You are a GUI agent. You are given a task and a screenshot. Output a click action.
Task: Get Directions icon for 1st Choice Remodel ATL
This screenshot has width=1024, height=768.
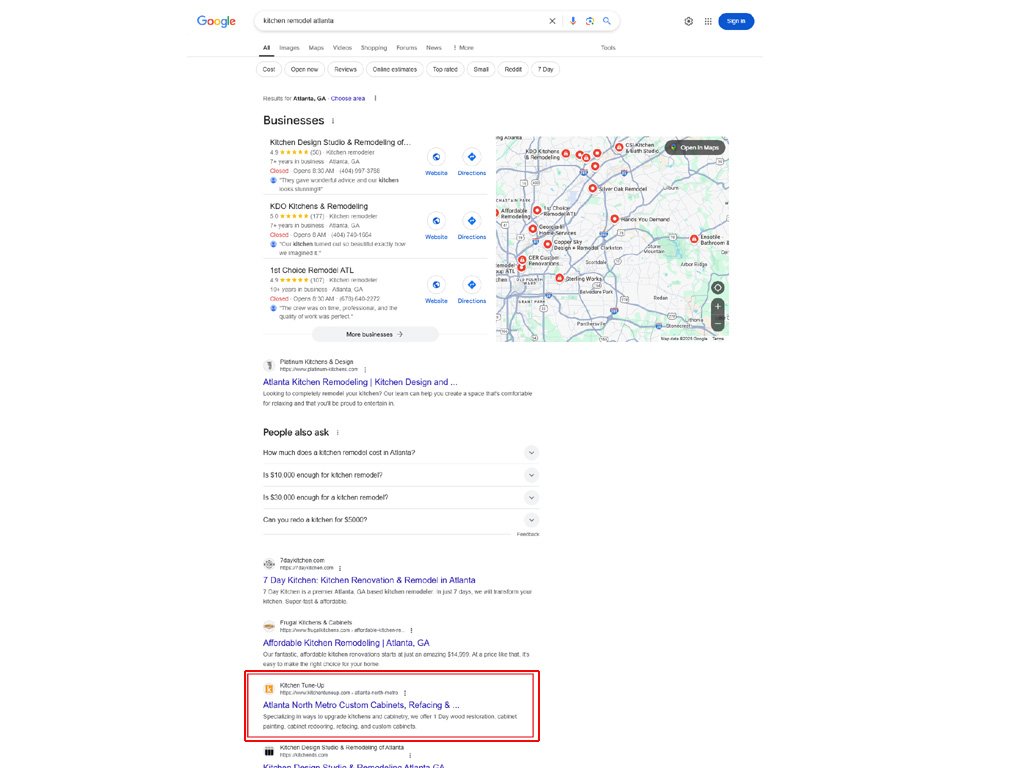pyautogui.click(x=472, y=285)
